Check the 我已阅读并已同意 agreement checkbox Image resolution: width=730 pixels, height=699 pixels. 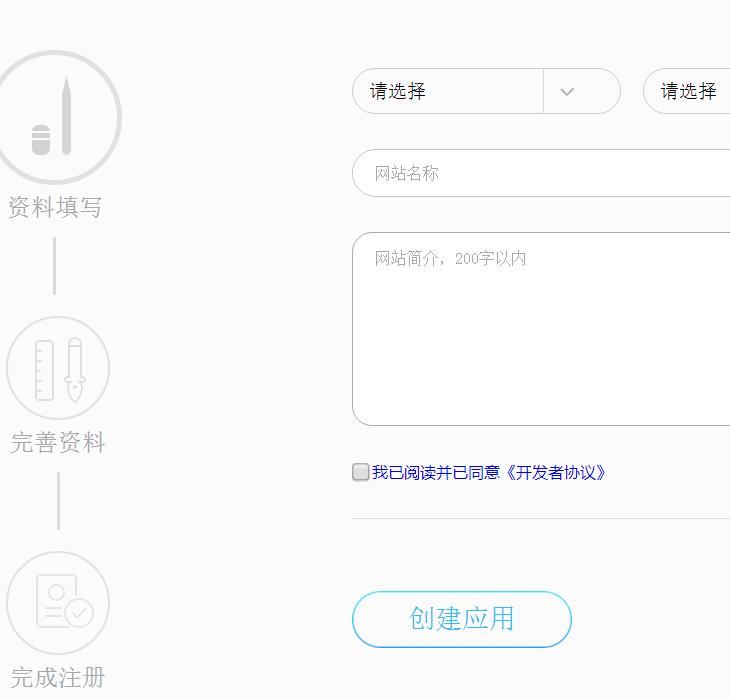(x=360, y=472)
